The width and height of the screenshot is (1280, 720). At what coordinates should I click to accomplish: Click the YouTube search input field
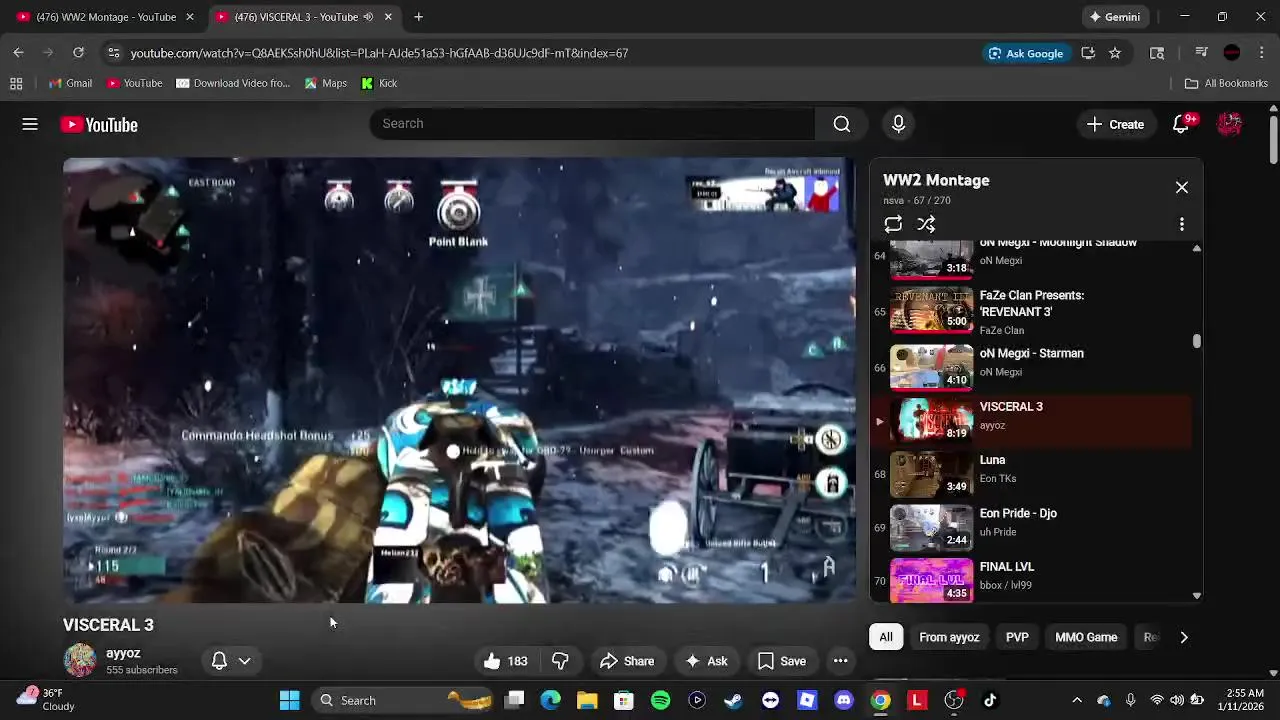[593, 124]
